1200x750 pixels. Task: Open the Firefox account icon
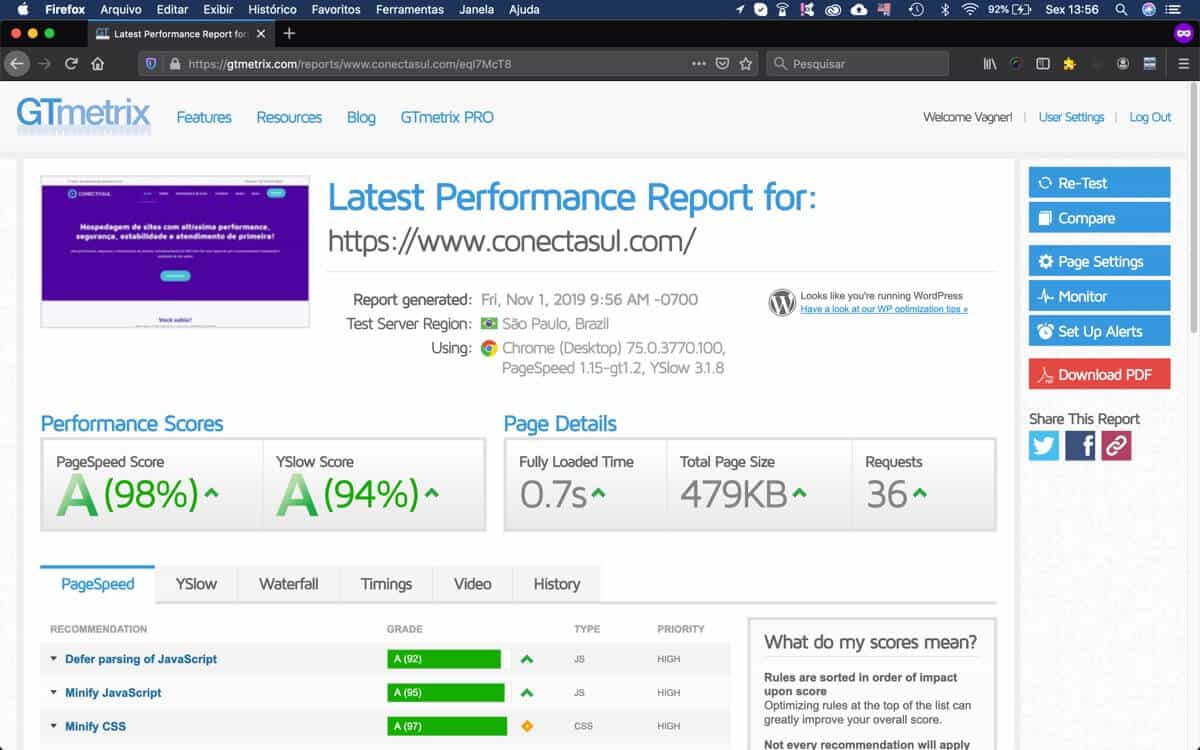tap(1123, 63)
